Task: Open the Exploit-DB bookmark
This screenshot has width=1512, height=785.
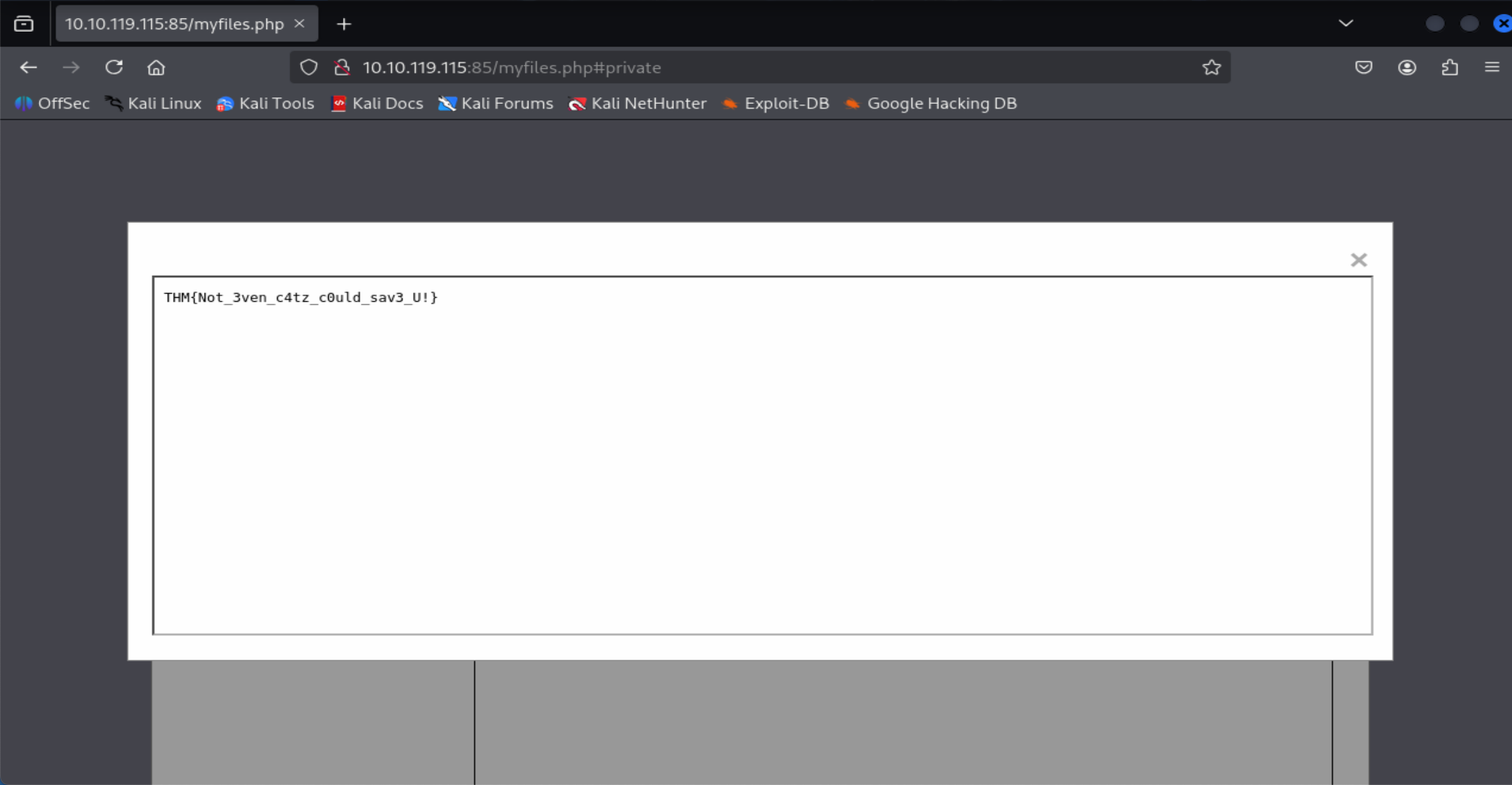Action: [x=776, y=104]
